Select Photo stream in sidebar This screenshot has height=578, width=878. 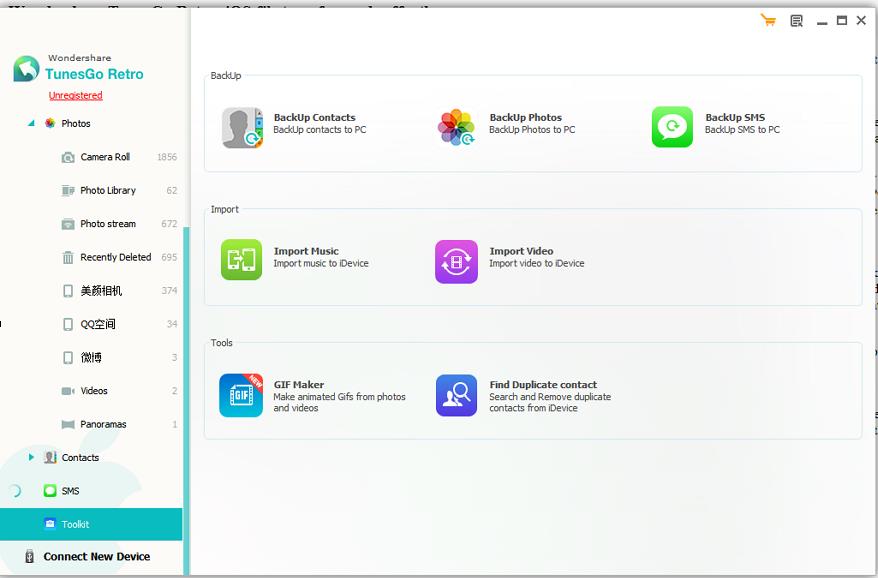[108, 224]
